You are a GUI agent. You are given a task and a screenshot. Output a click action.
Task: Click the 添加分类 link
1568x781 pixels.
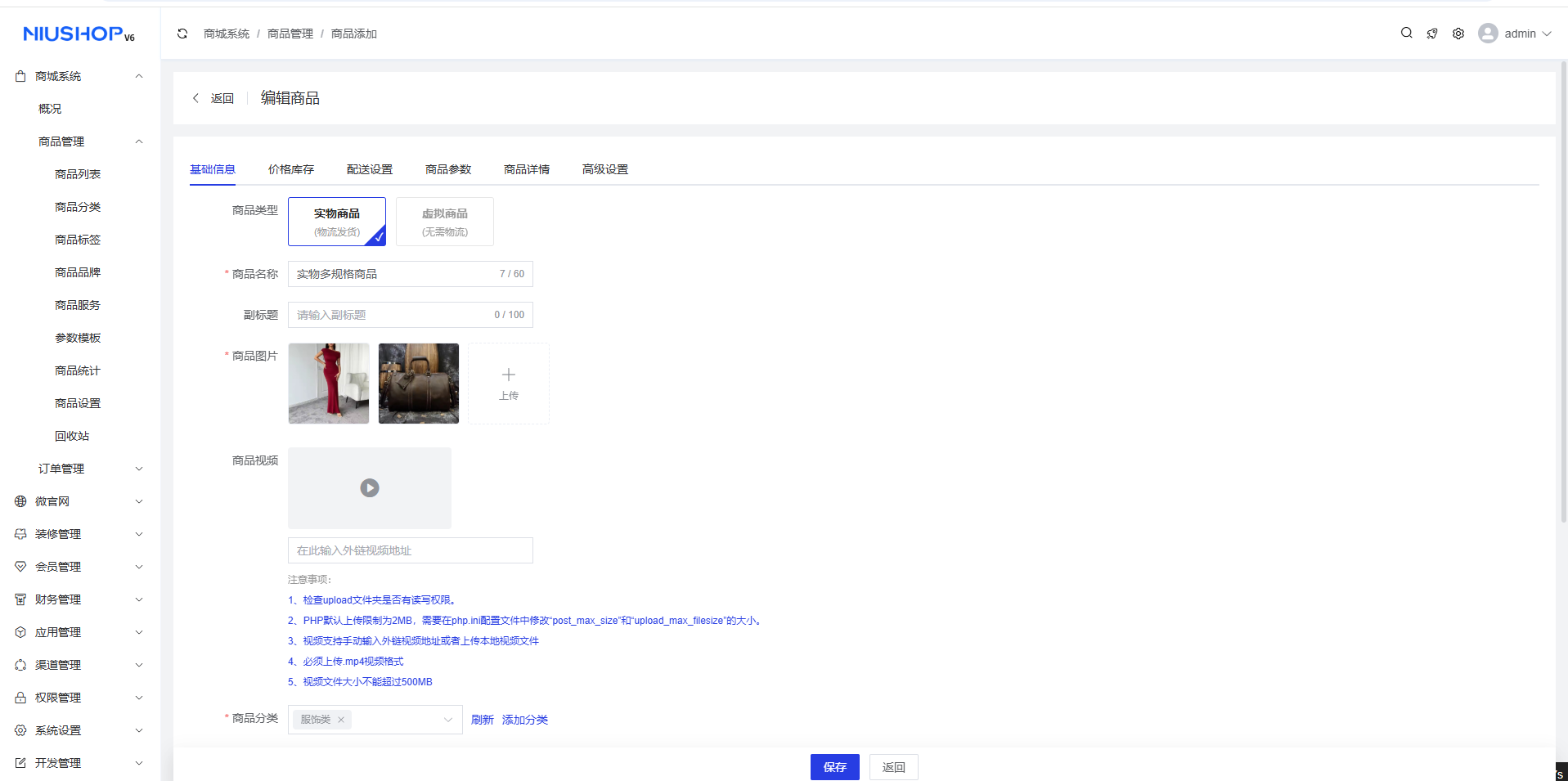tap(525, 720)
